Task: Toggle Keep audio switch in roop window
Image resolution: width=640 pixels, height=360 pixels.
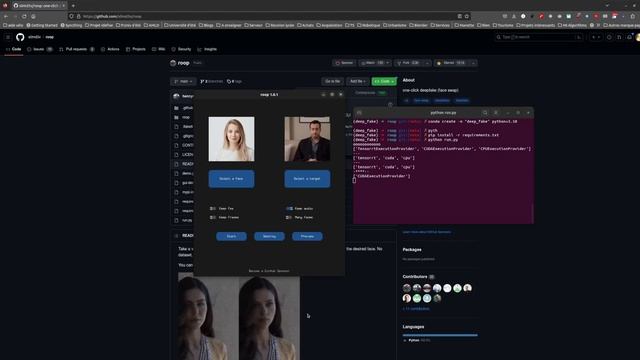Action: point(289,209)
